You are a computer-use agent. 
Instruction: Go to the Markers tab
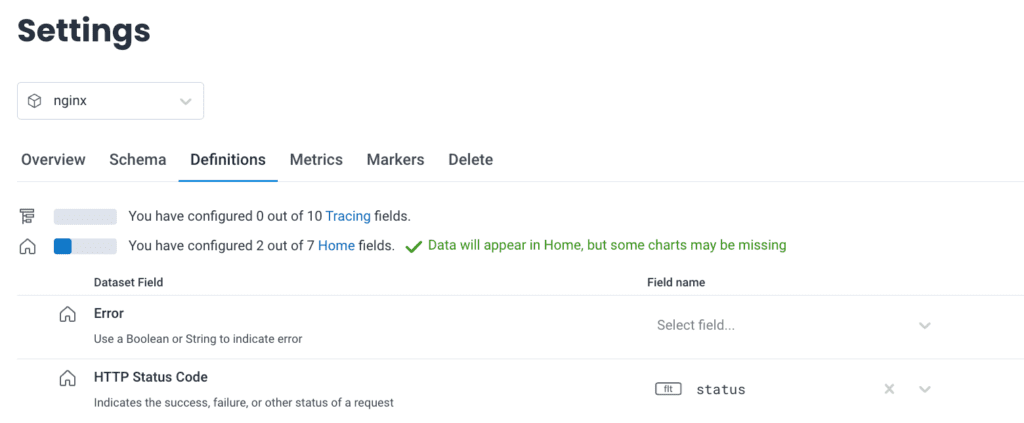[395, 160]
